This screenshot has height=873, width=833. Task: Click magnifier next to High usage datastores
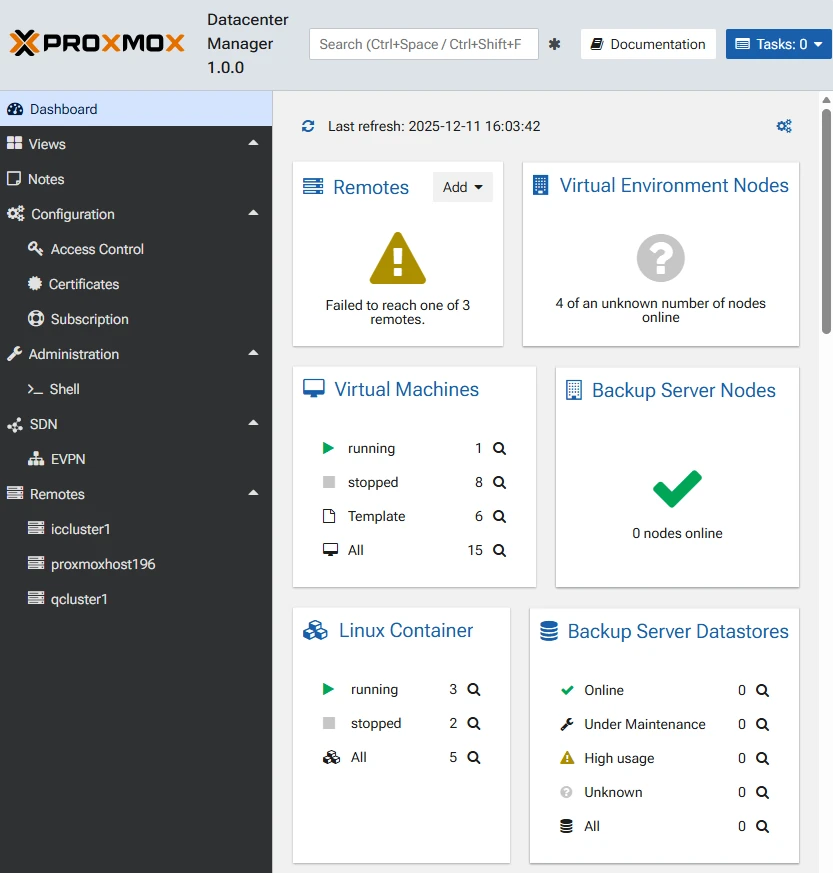[x=762, y=759]
